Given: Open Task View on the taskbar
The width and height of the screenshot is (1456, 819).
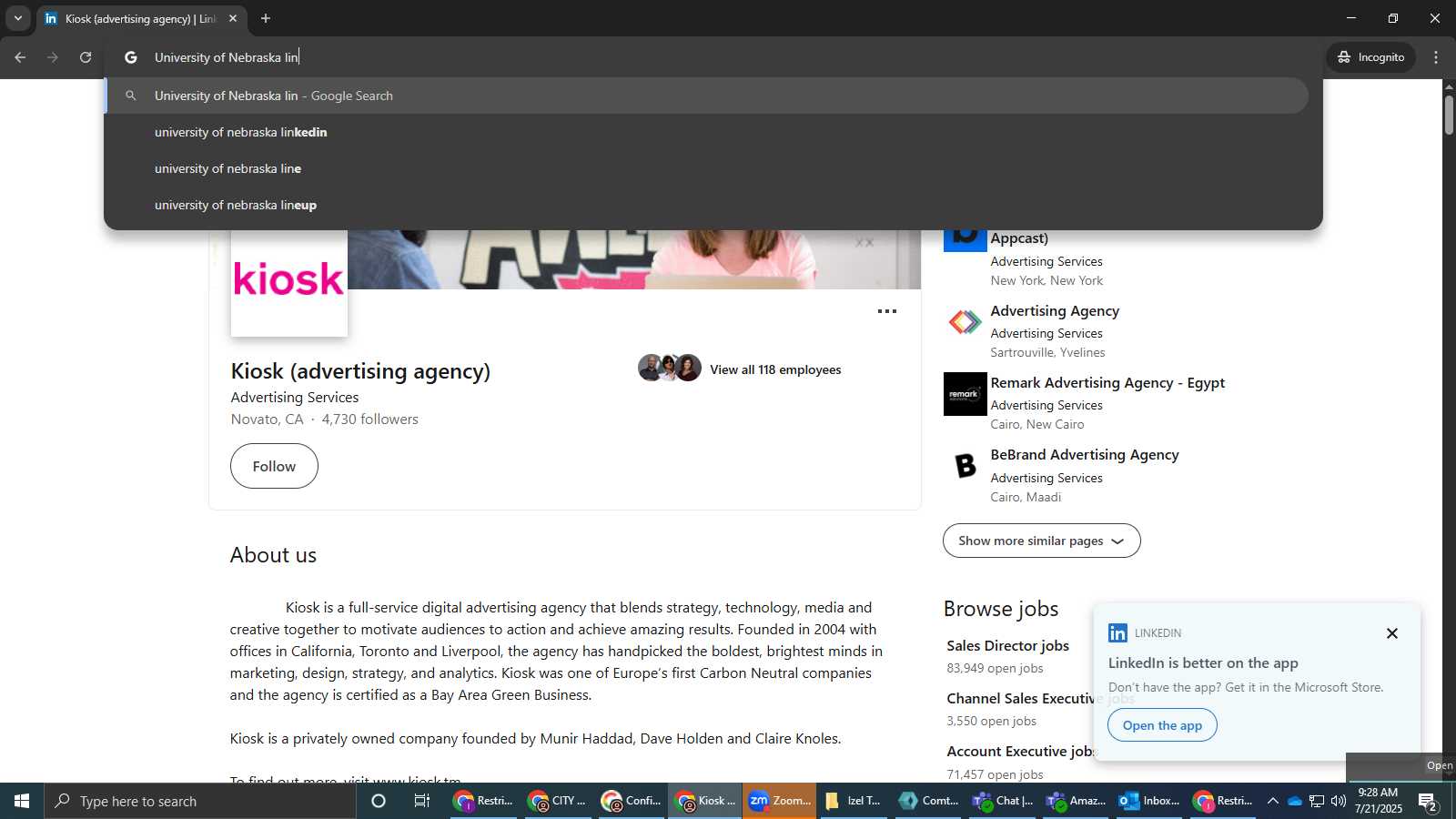Looking at the screenshot, I should tap(422, 801).
